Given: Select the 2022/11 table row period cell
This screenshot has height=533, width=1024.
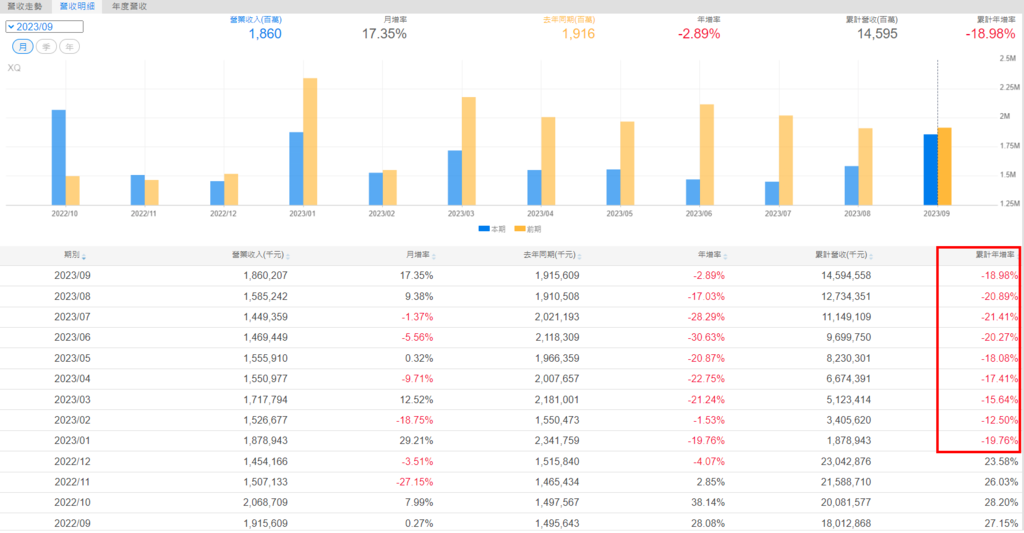Looking at the screenshot, I should coord(72,482).
